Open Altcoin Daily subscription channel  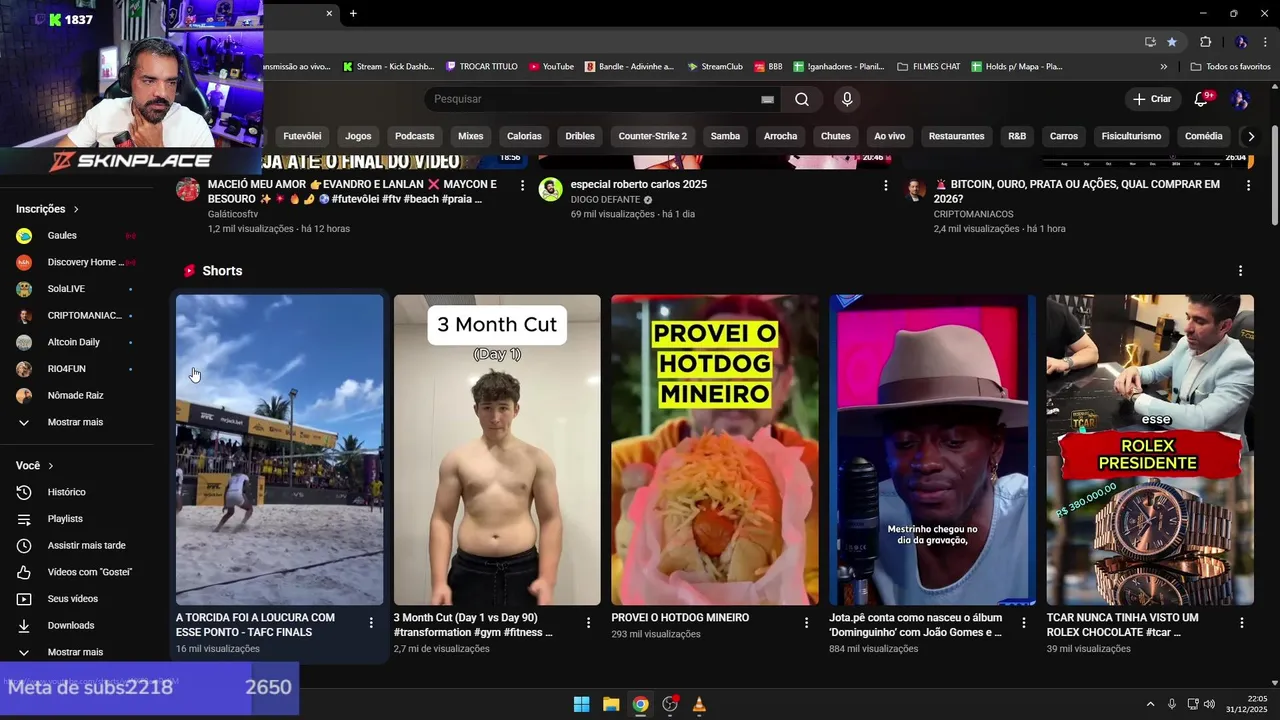pyautogui.click(x=76, y=342)
